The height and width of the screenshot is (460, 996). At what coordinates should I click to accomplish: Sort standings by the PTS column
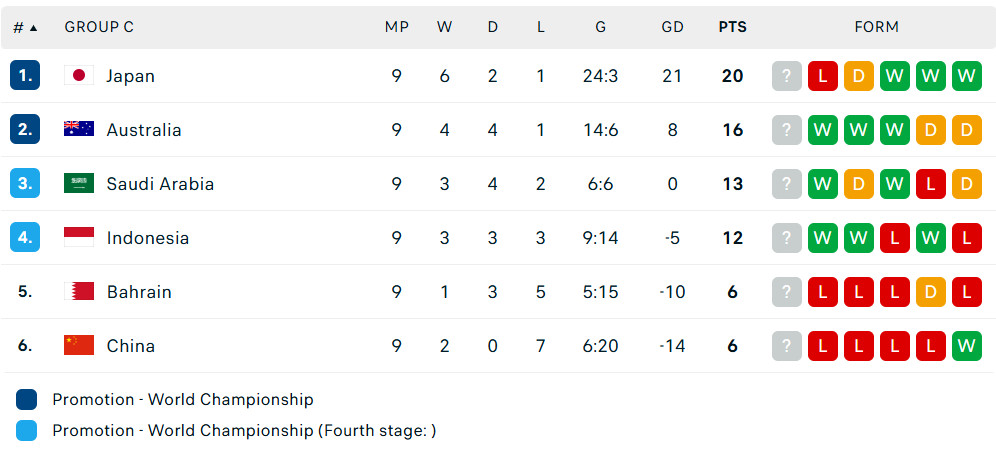[732, 27]
